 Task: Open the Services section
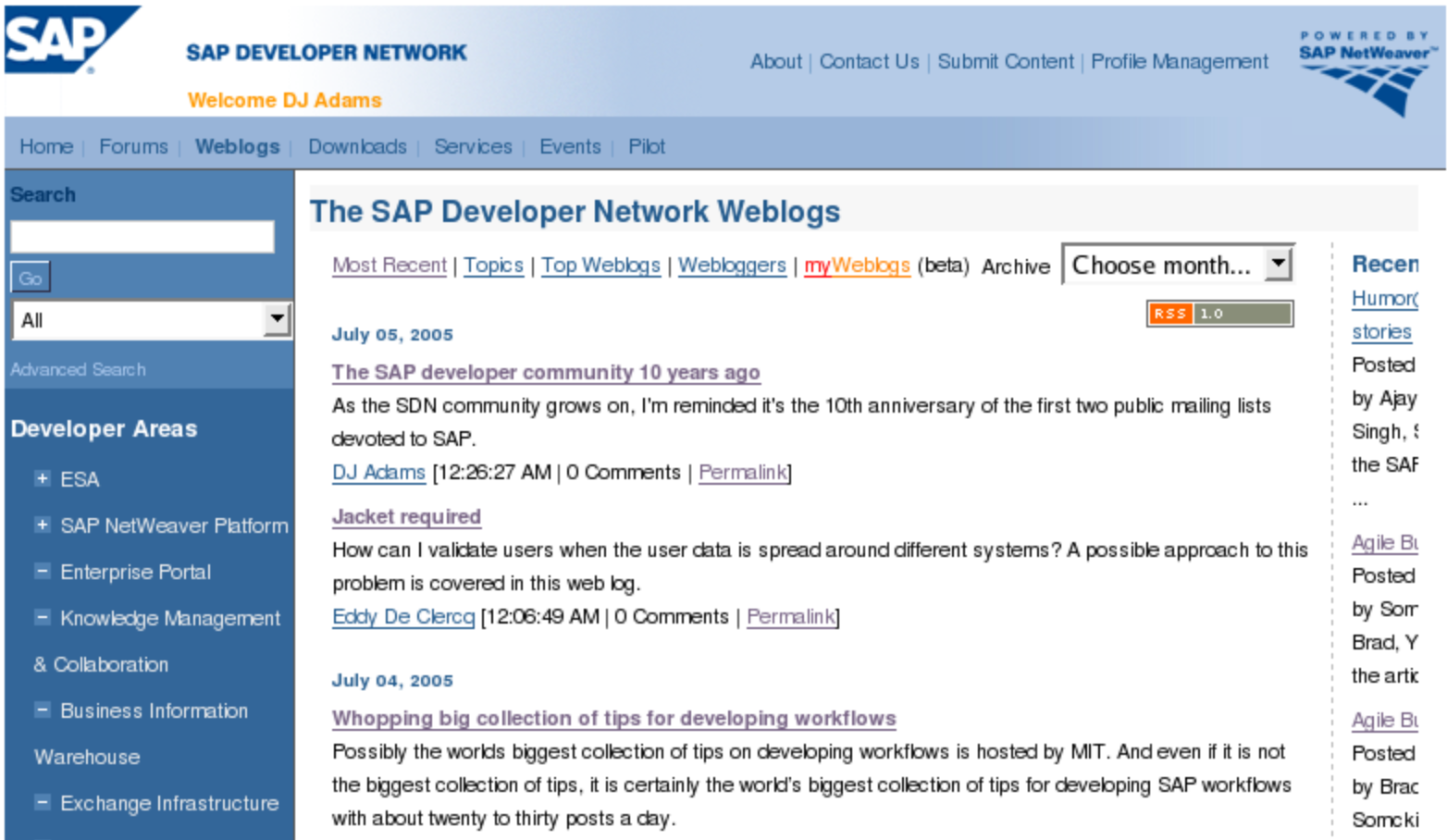tap(473, 146)
